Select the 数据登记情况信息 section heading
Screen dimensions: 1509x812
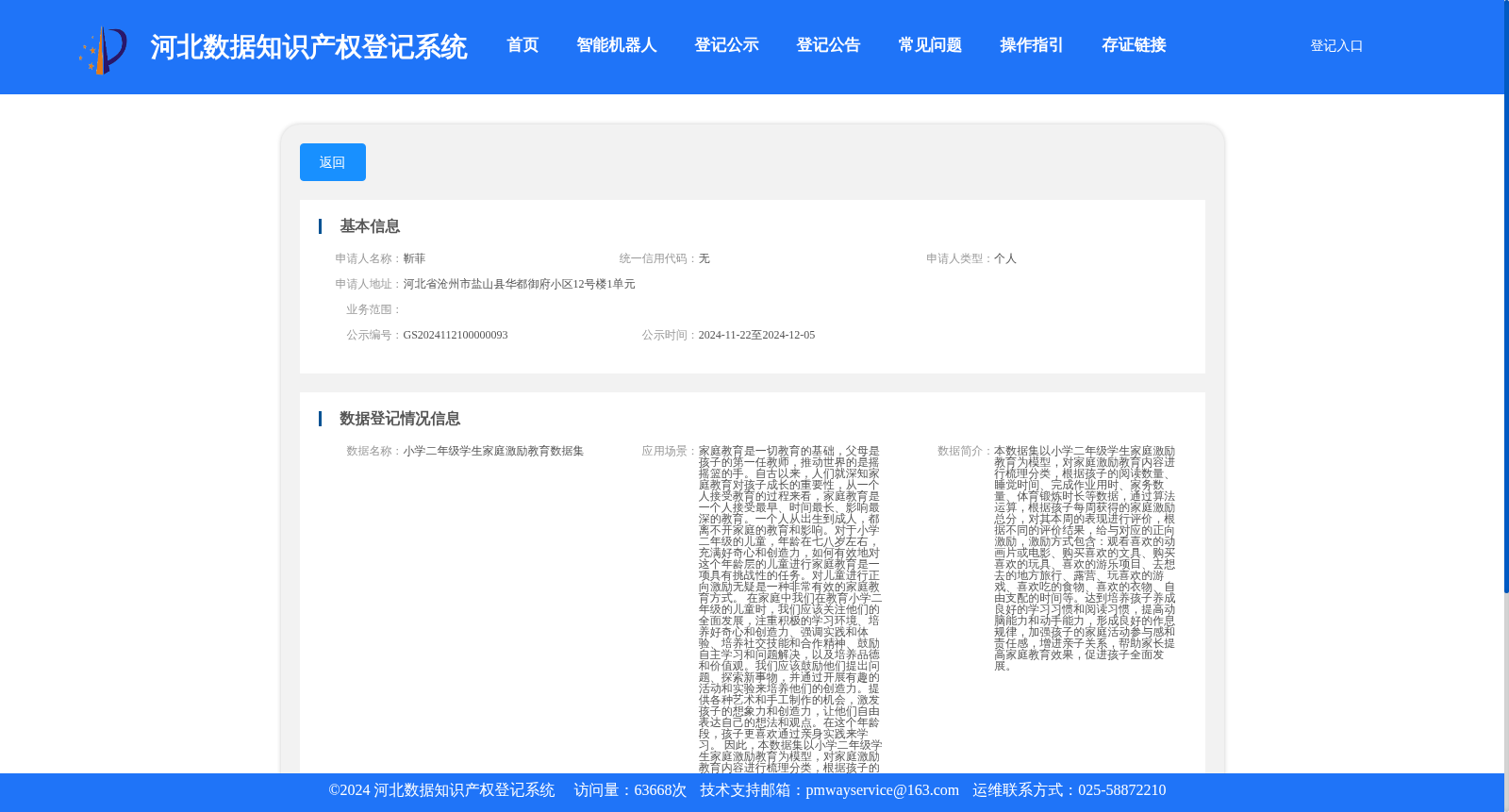click(x=400, y=419)
